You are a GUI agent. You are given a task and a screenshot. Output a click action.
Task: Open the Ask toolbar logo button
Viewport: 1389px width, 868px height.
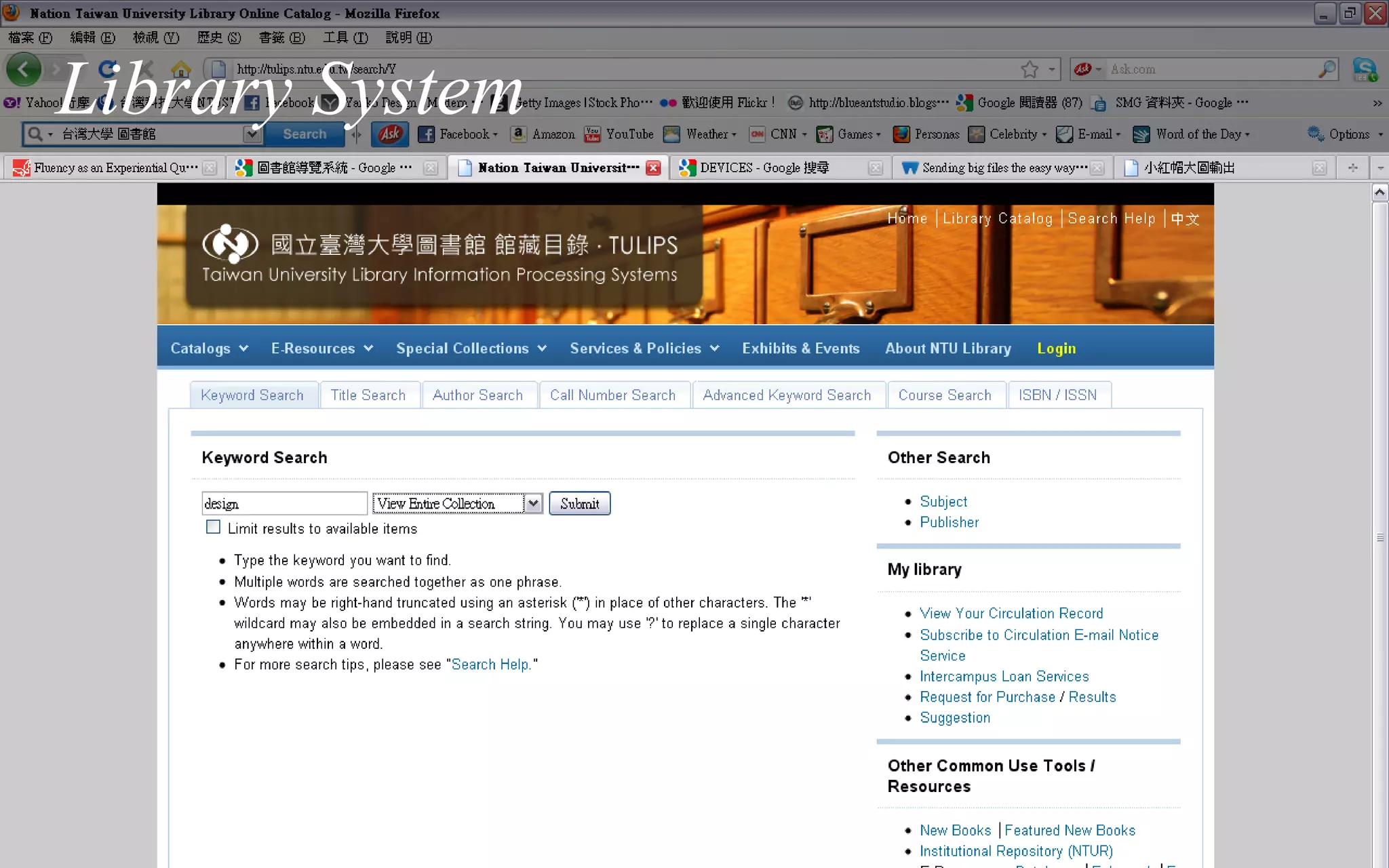coord(390,134)
